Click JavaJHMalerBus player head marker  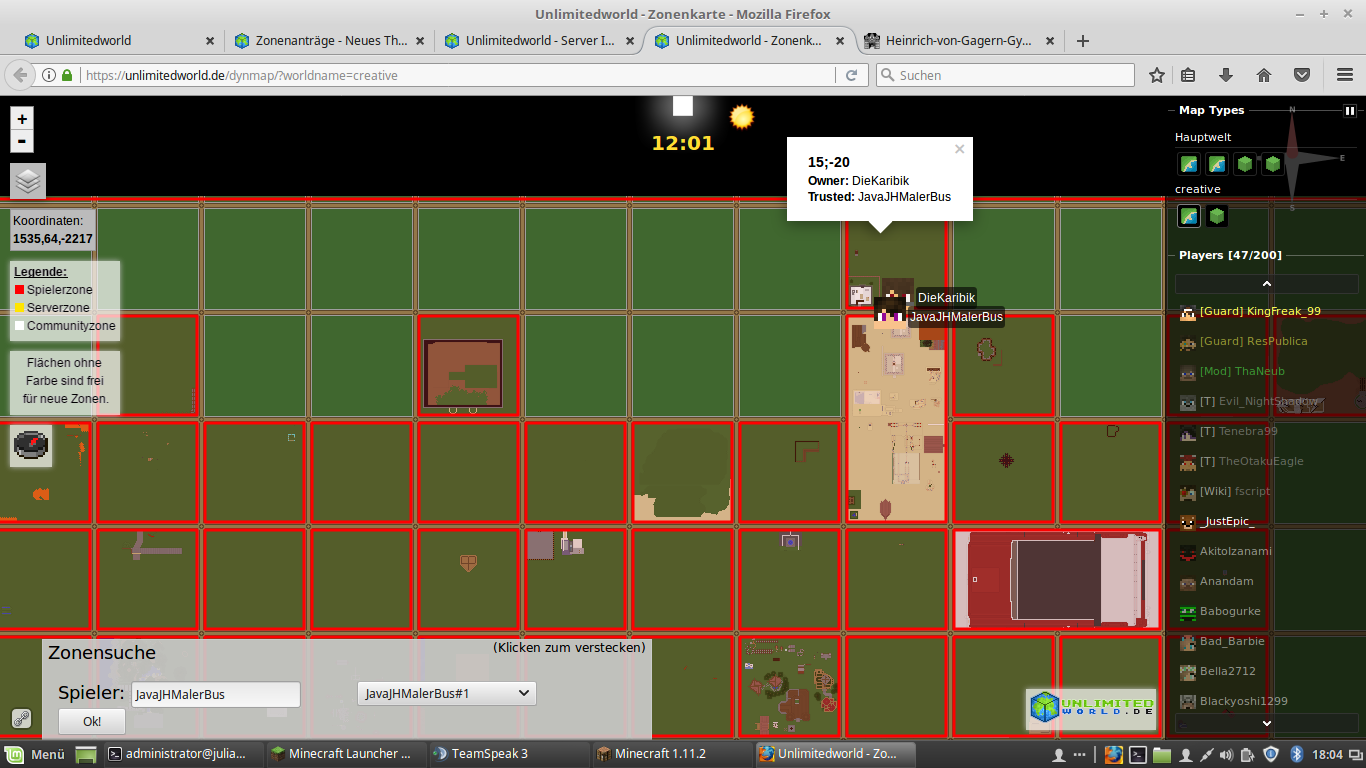pos(890,313)
